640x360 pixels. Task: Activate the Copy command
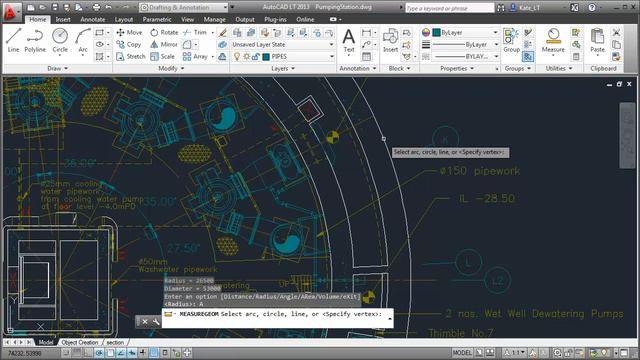[x=129, y=44]
